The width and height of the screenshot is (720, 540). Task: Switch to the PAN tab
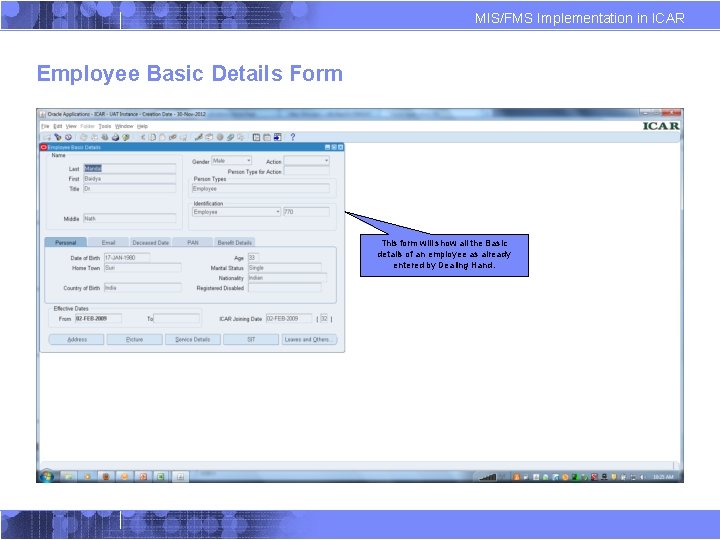point(193,242)
